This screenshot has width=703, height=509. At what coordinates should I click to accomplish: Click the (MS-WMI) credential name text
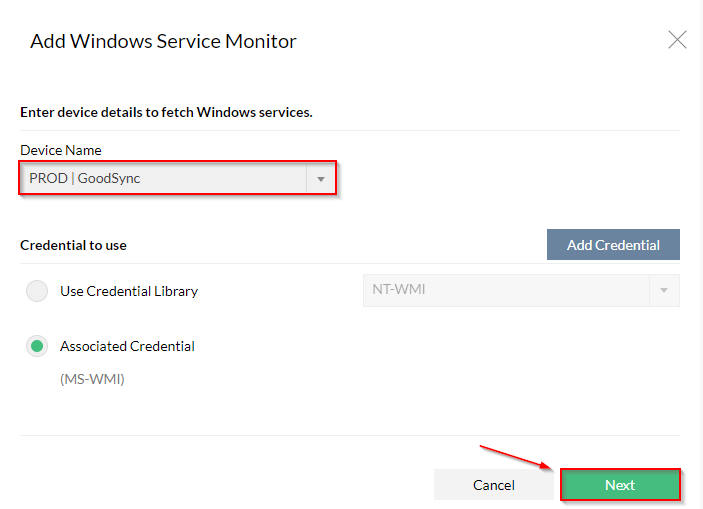point(92,379)
